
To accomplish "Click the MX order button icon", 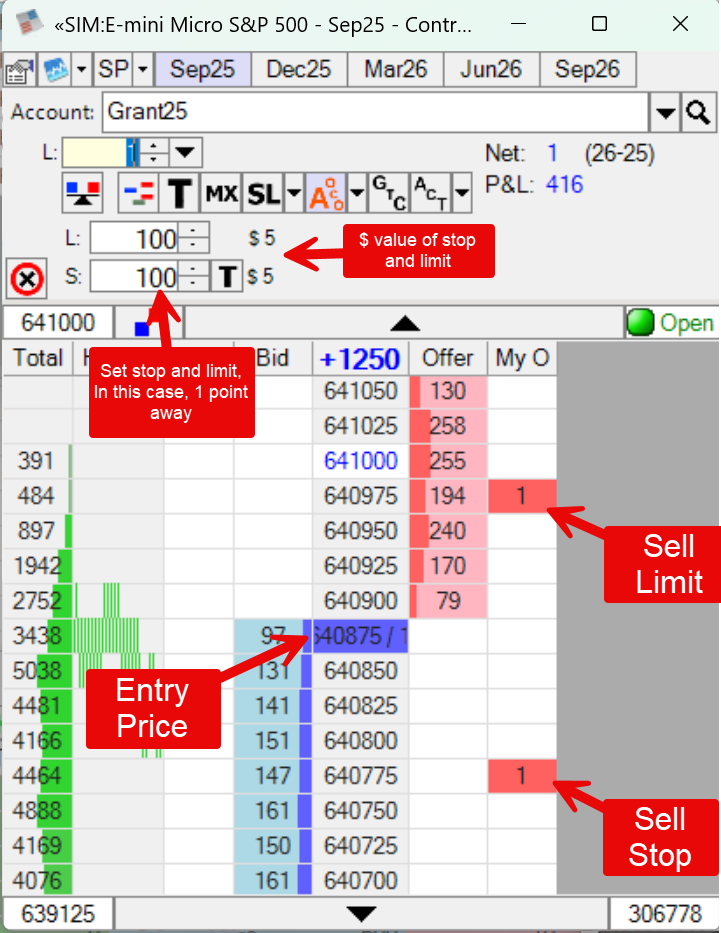I will pyautogui.click(x=221, y=192).
